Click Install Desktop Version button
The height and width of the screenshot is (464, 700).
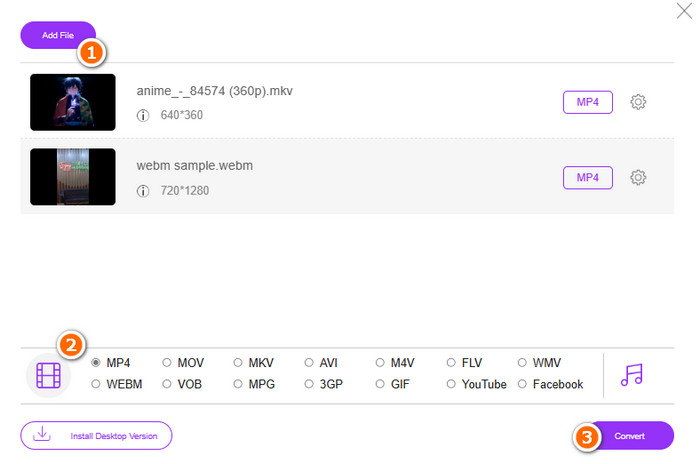pos(96,436)
